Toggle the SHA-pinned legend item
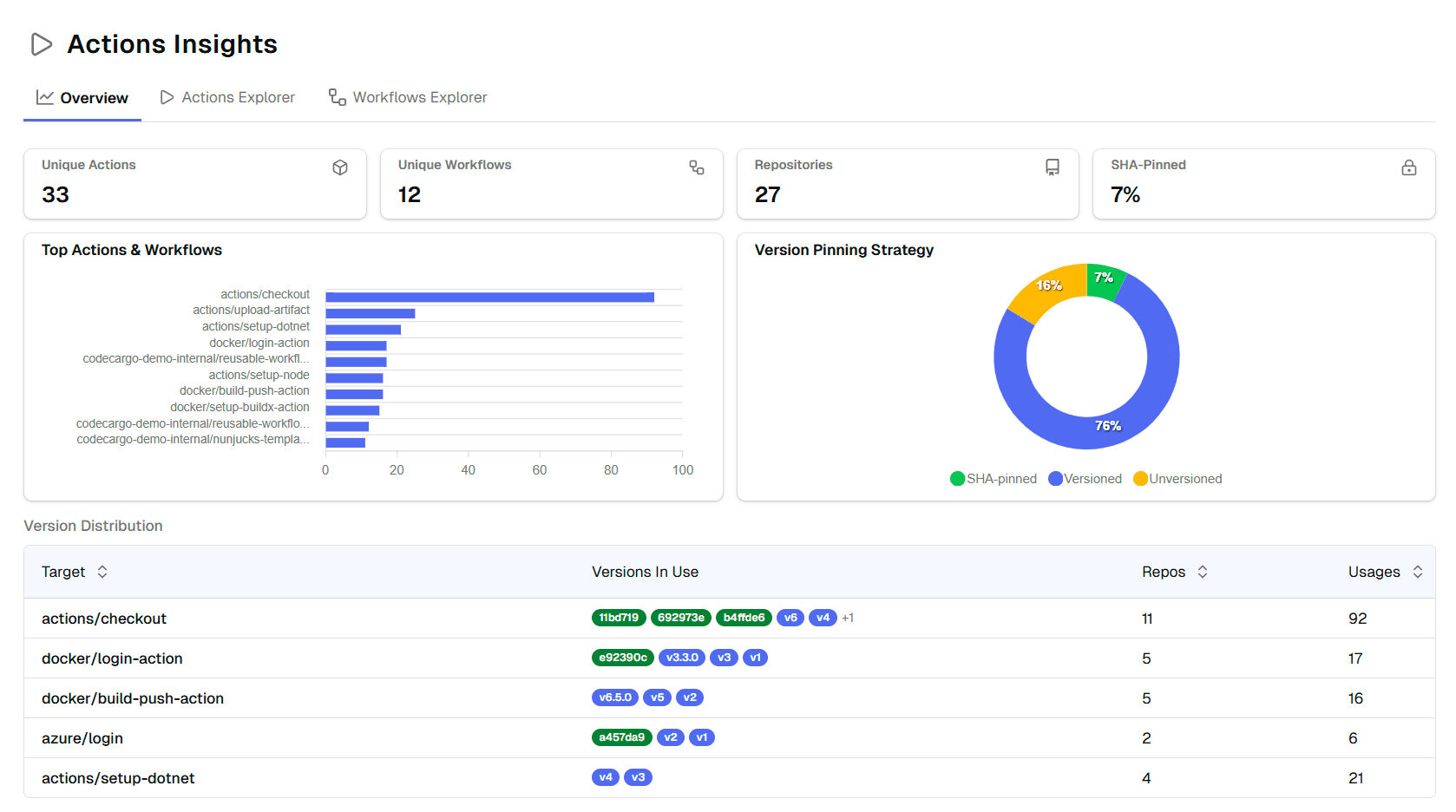Image resolution: width=1456 pixels, height=812 pixels. pos(993,478)
